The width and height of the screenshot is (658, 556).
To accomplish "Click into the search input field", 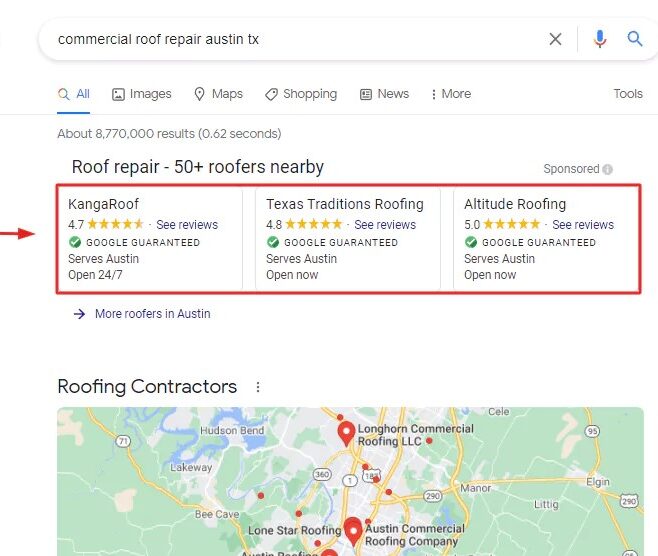I will pyautogui.click(x=290, y=39).
